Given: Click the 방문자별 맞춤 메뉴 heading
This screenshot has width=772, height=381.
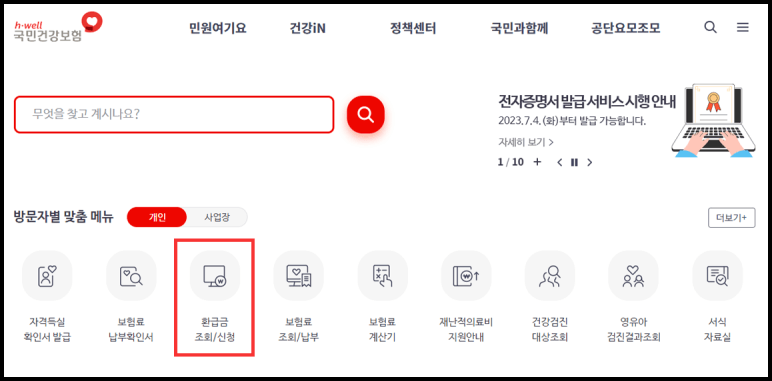Looking at the screenshot, I should coord(64,217).
